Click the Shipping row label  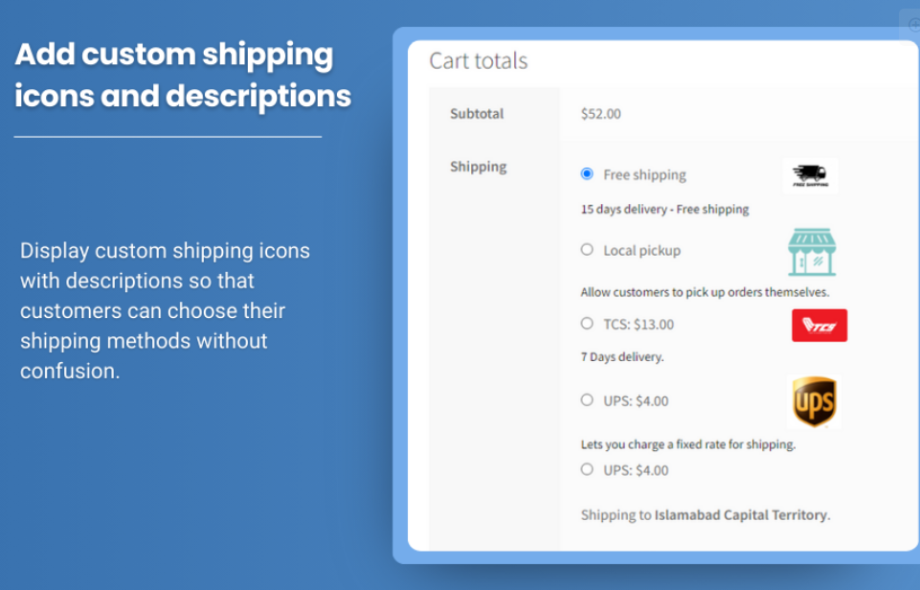coord(478,167)
